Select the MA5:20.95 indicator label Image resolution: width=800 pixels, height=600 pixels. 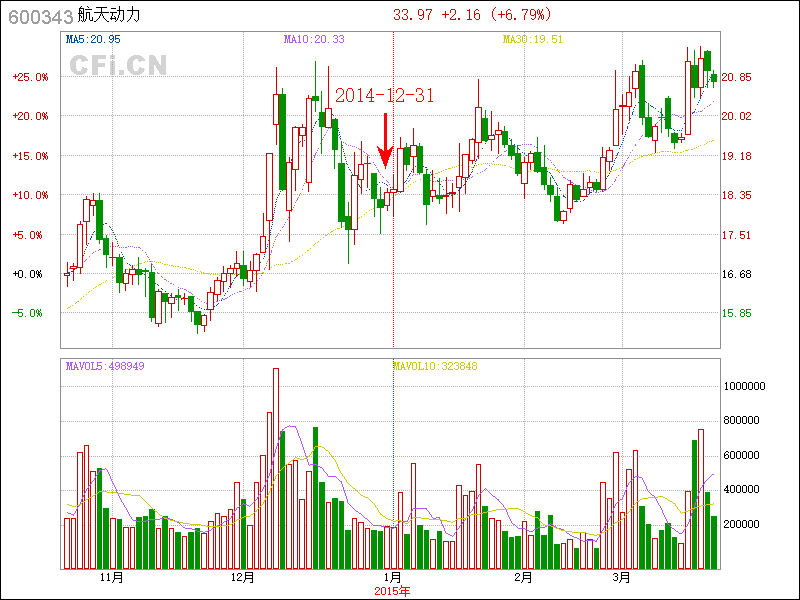click(93, 39)
